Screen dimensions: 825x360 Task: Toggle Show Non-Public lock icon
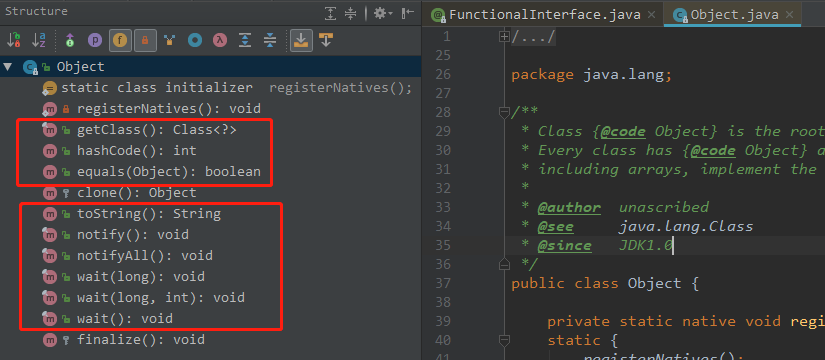tap(145, 40)
